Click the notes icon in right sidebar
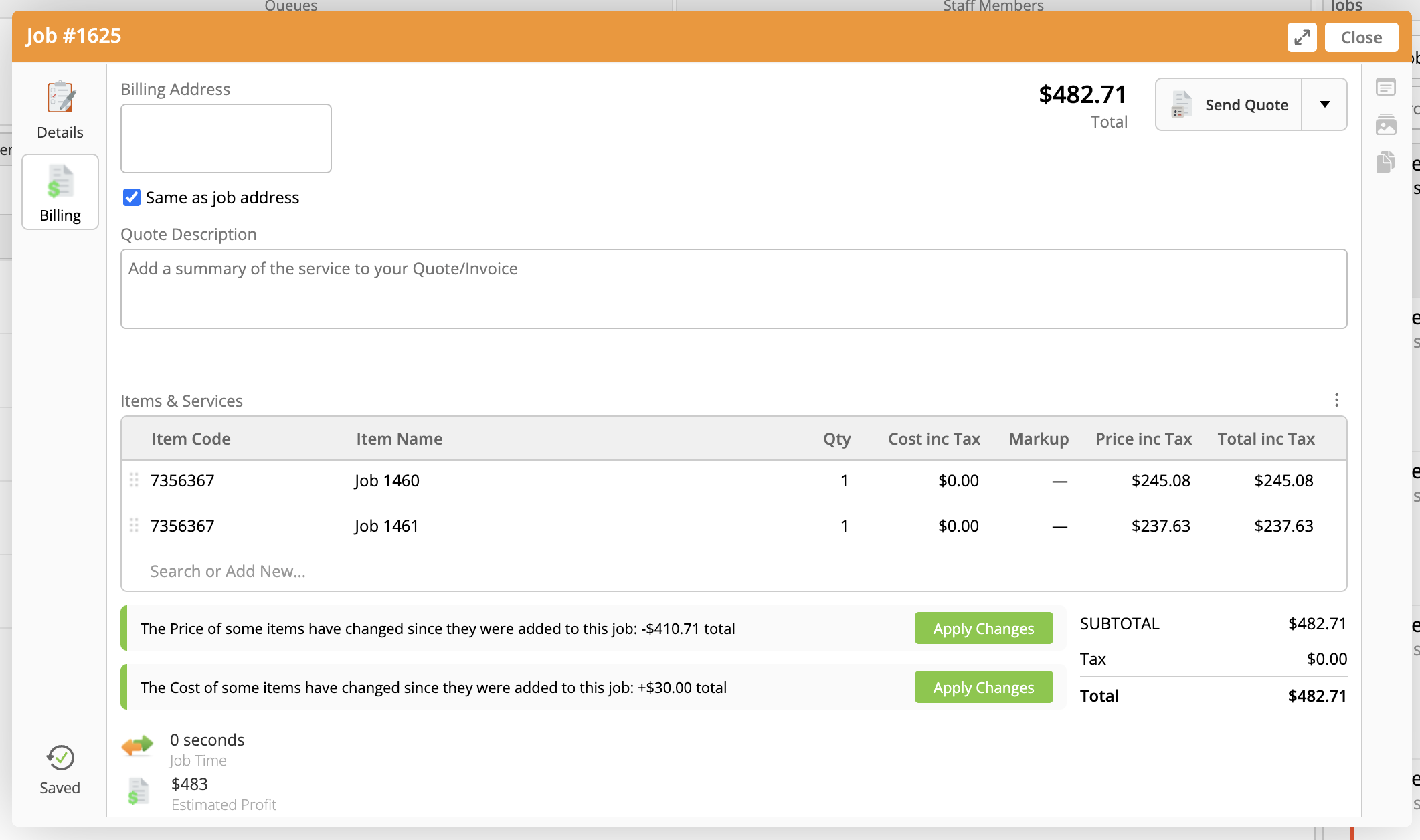This screenshot has height=840, width=1420. coord(1386,88)
